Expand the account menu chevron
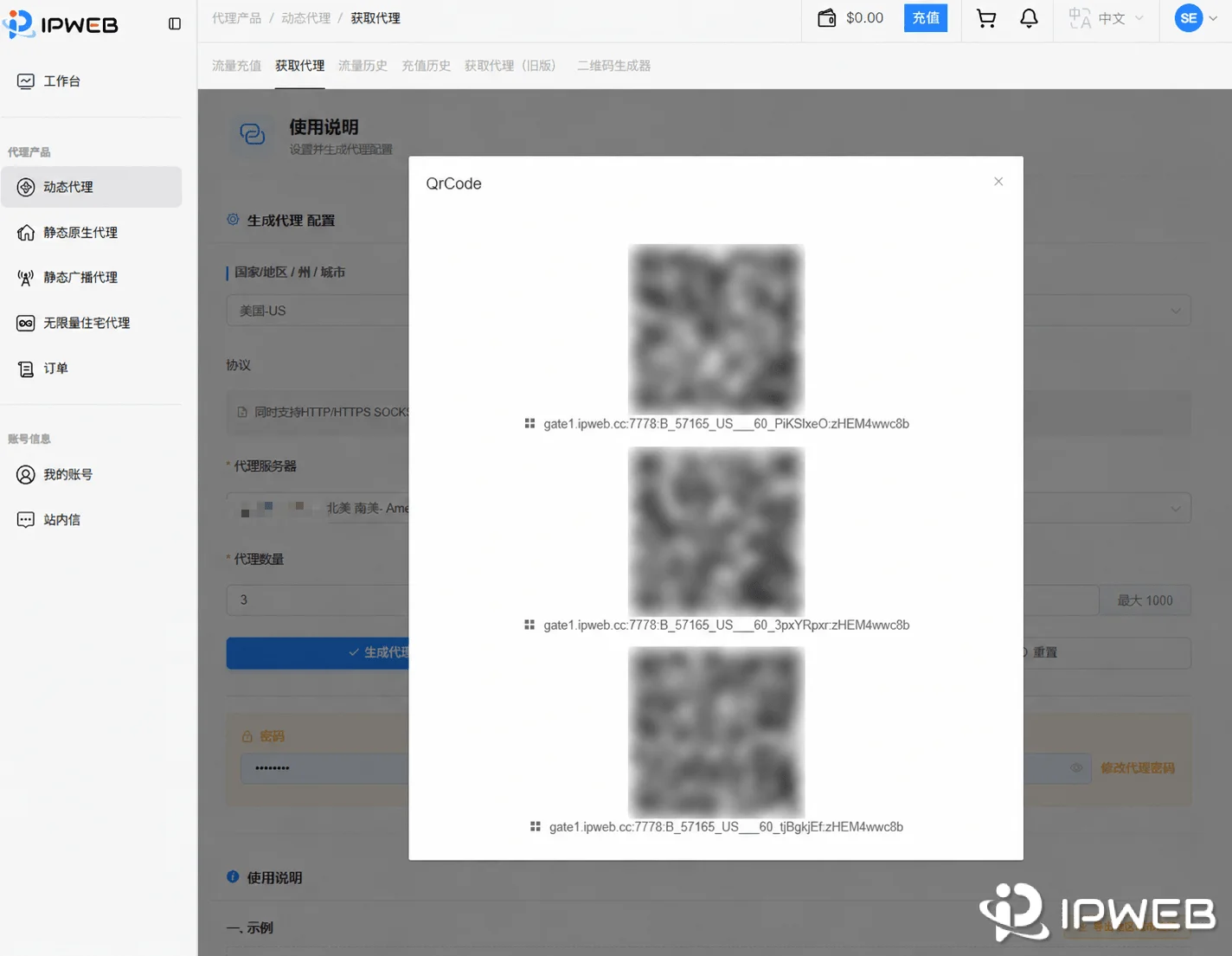The width and height of the screenshot is (1232, 956). tap(1213, 18)
